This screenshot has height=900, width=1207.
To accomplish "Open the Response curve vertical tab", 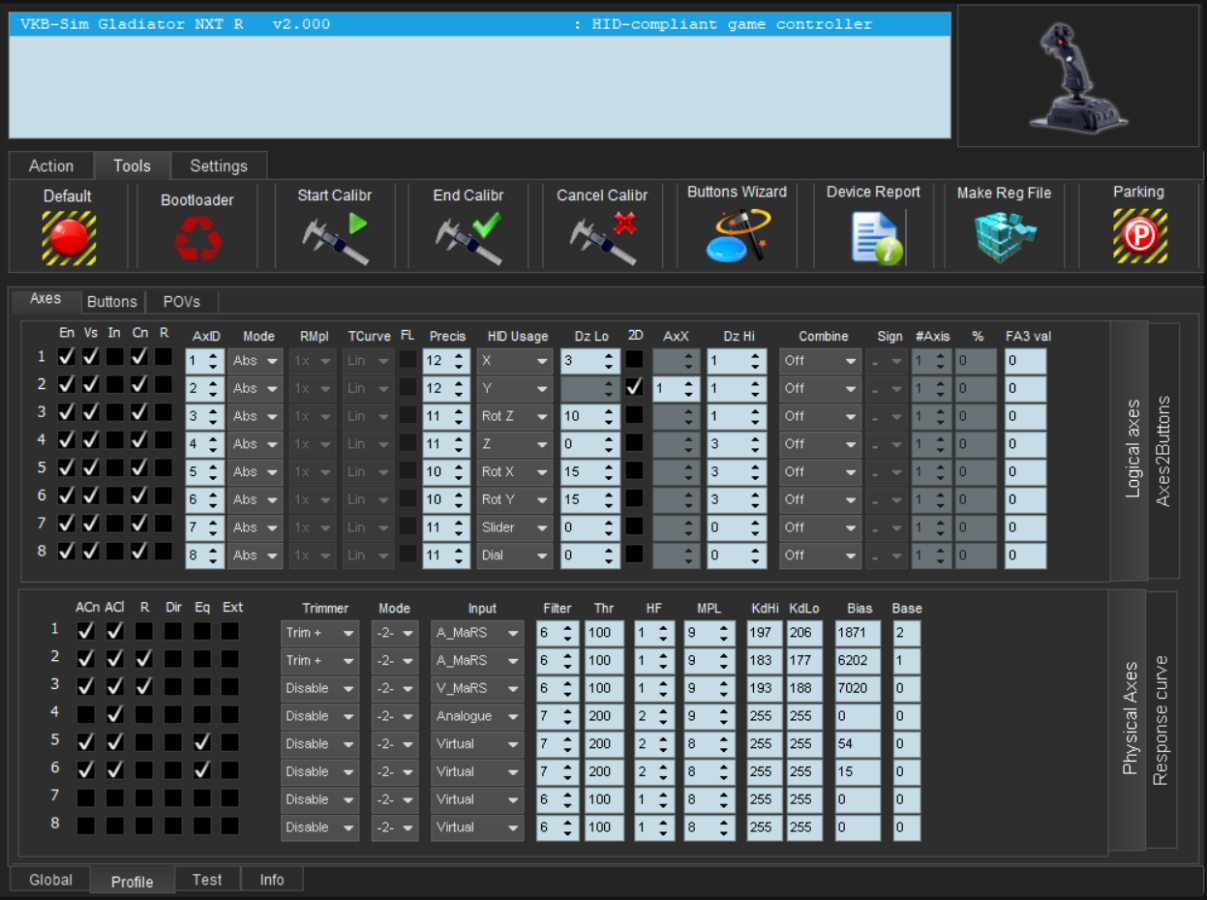I will point(1160,720).
